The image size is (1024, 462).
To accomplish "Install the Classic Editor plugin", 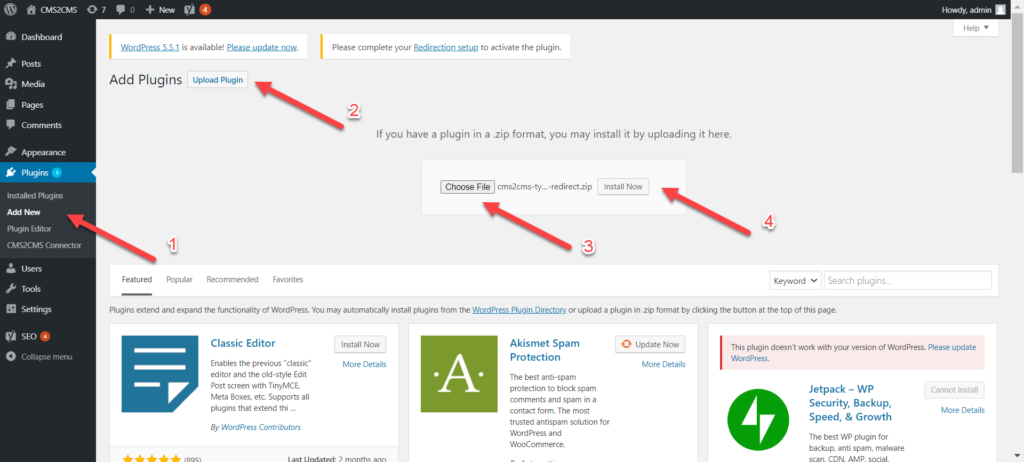I will click(x=360, y=344).
